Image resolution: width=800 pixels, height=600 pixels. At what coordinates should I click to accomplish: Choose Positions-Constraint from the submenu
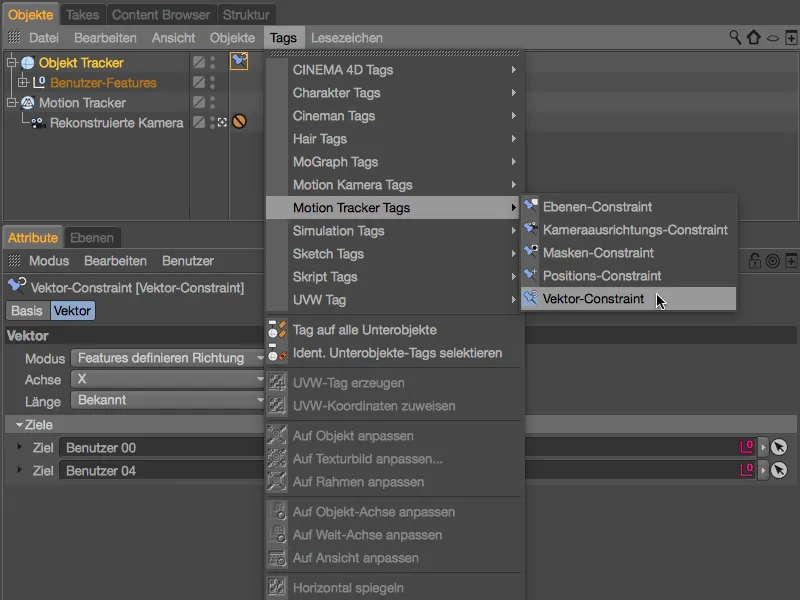(x=629, y=276)
